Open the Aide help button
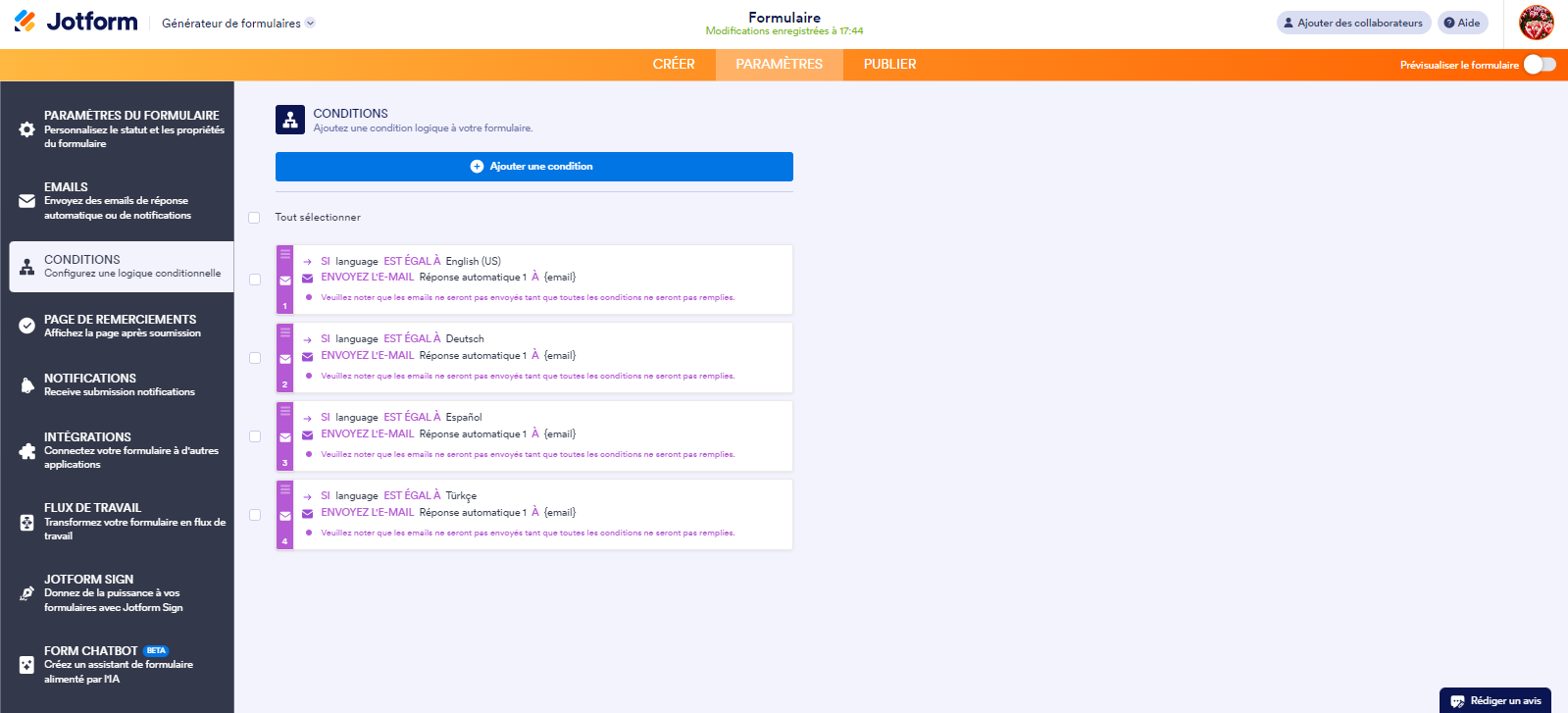This screenshot has height=713, width=1568. coord(1462,23)
